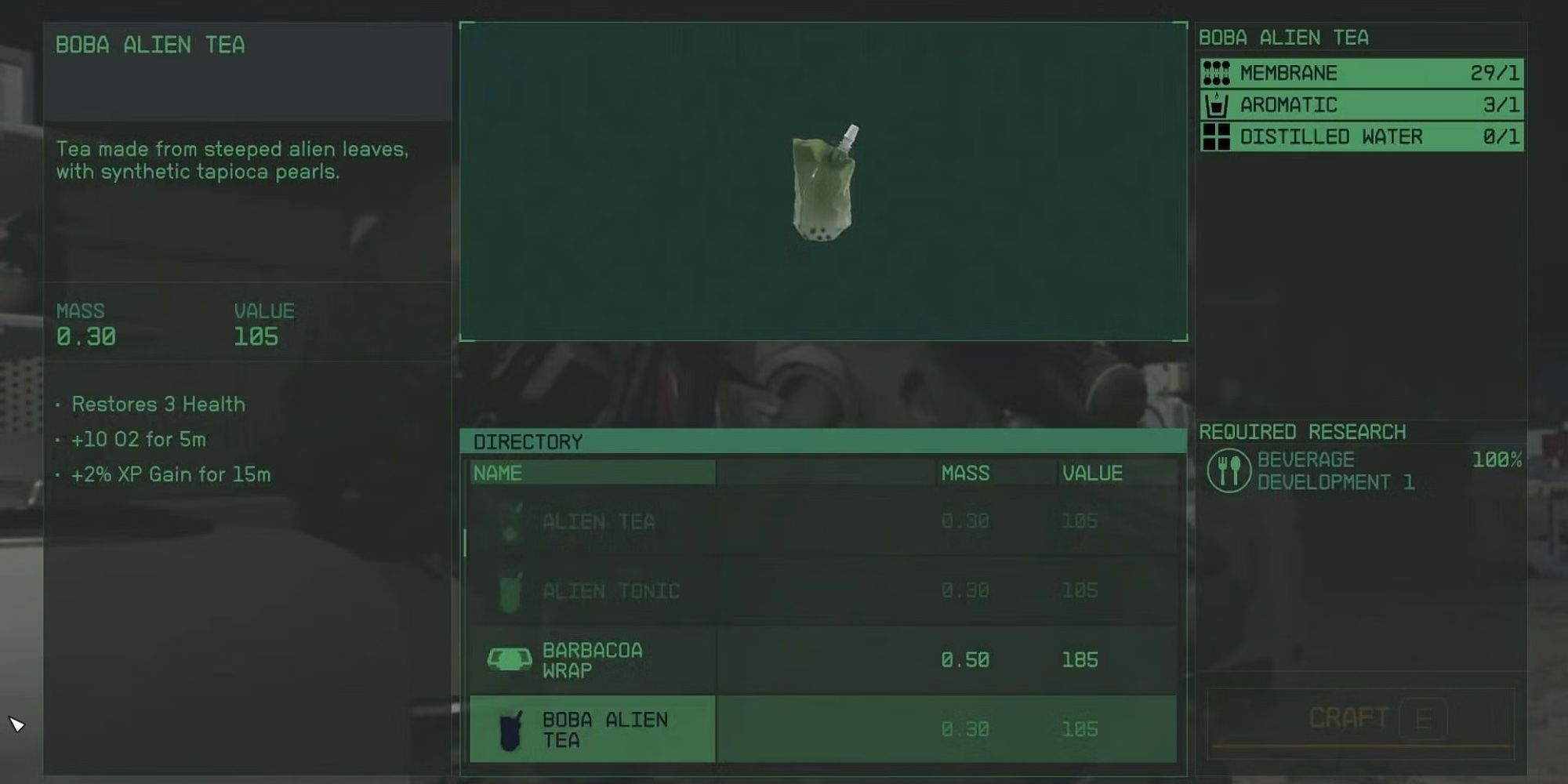Click the Boba Alien Tea 3D preview
Image resolution: width=1568 pixels, height=784 pixels.
[823, 182]
